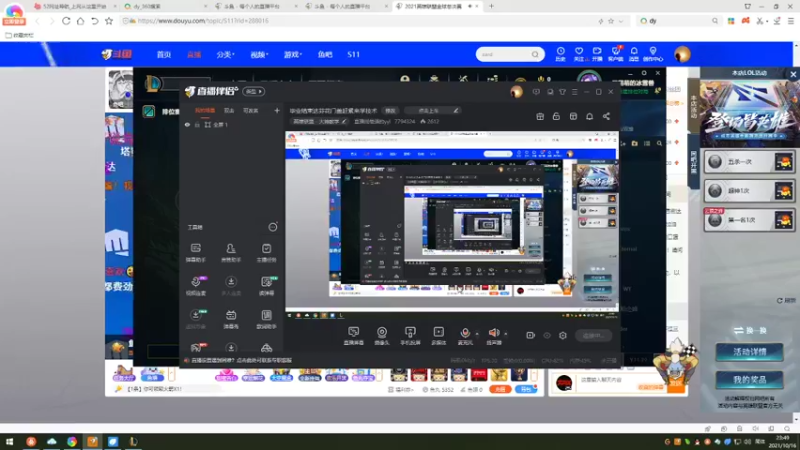Open Douyu 创作中心 icon

click(653, 54)
